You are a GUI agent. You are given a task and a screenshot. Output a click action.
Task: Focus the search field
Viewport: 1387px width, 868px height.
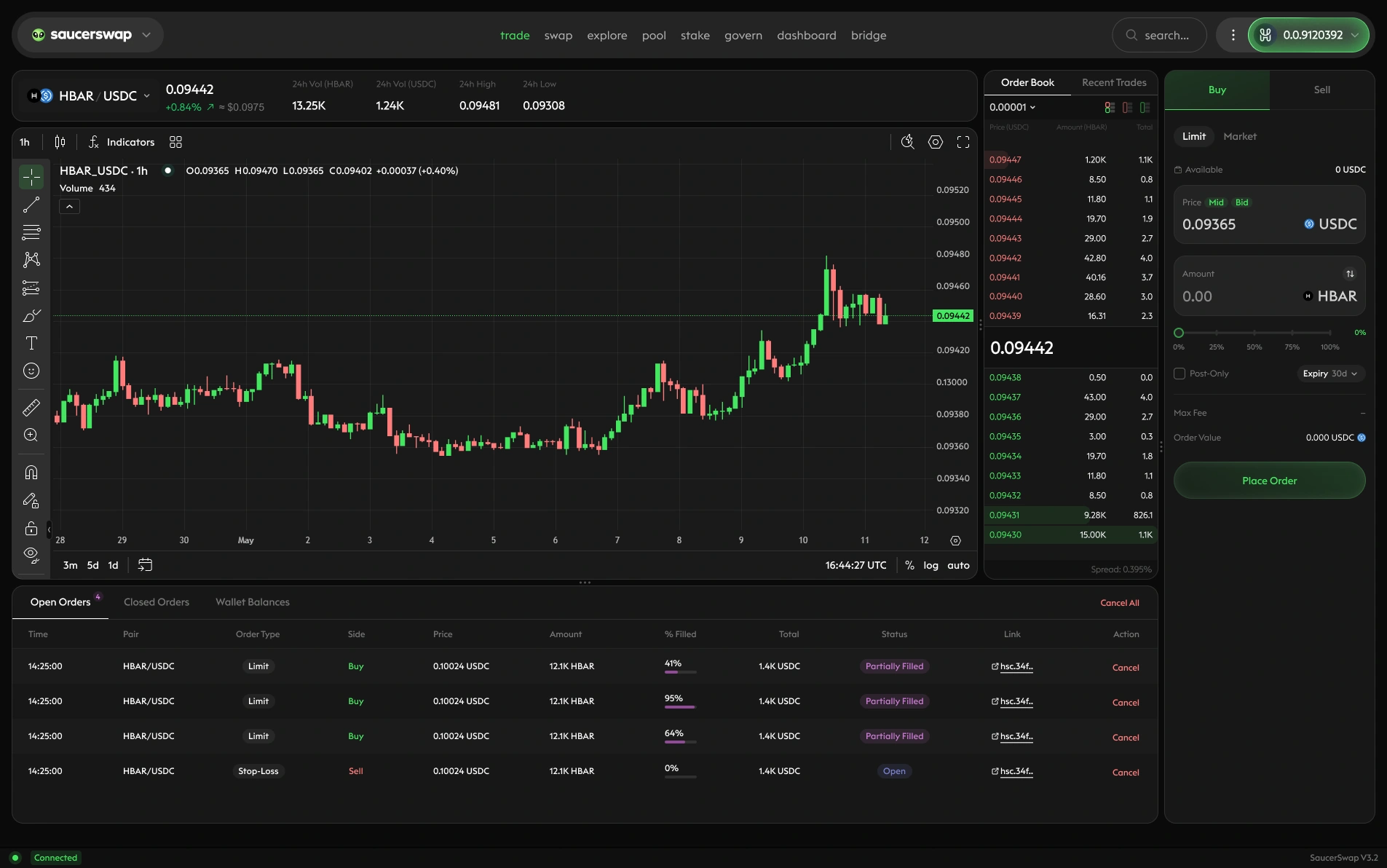click(1159, 35)
